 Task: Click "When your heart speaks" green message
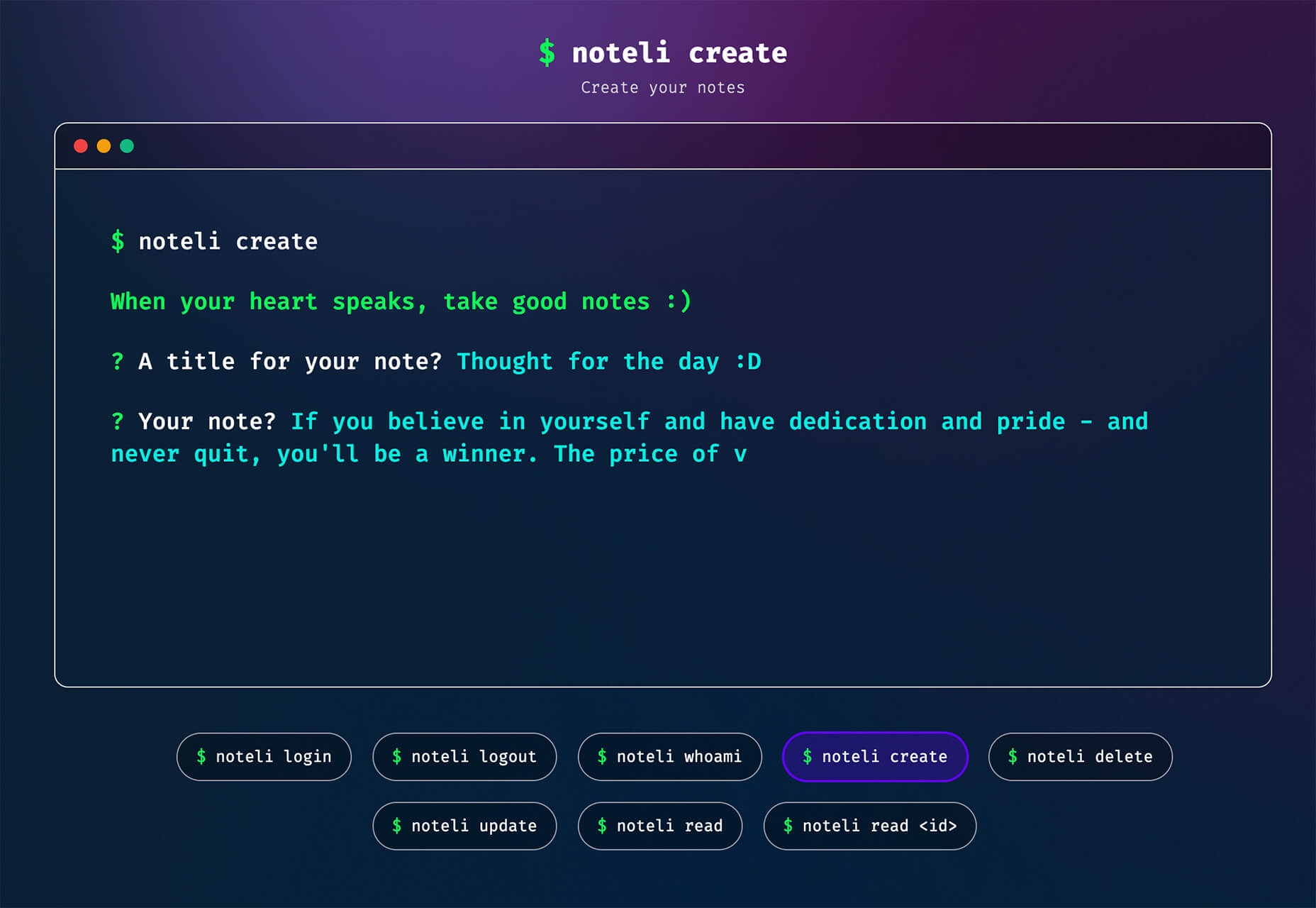401,301
